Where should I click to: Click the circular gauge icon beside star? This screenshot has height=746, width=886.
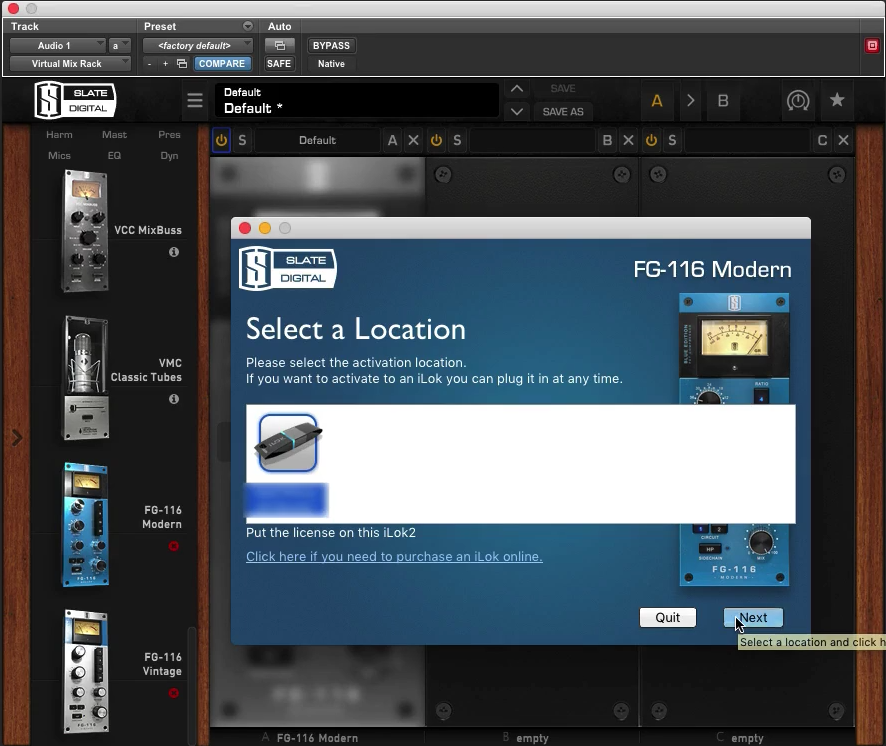(x=798, y=101)
